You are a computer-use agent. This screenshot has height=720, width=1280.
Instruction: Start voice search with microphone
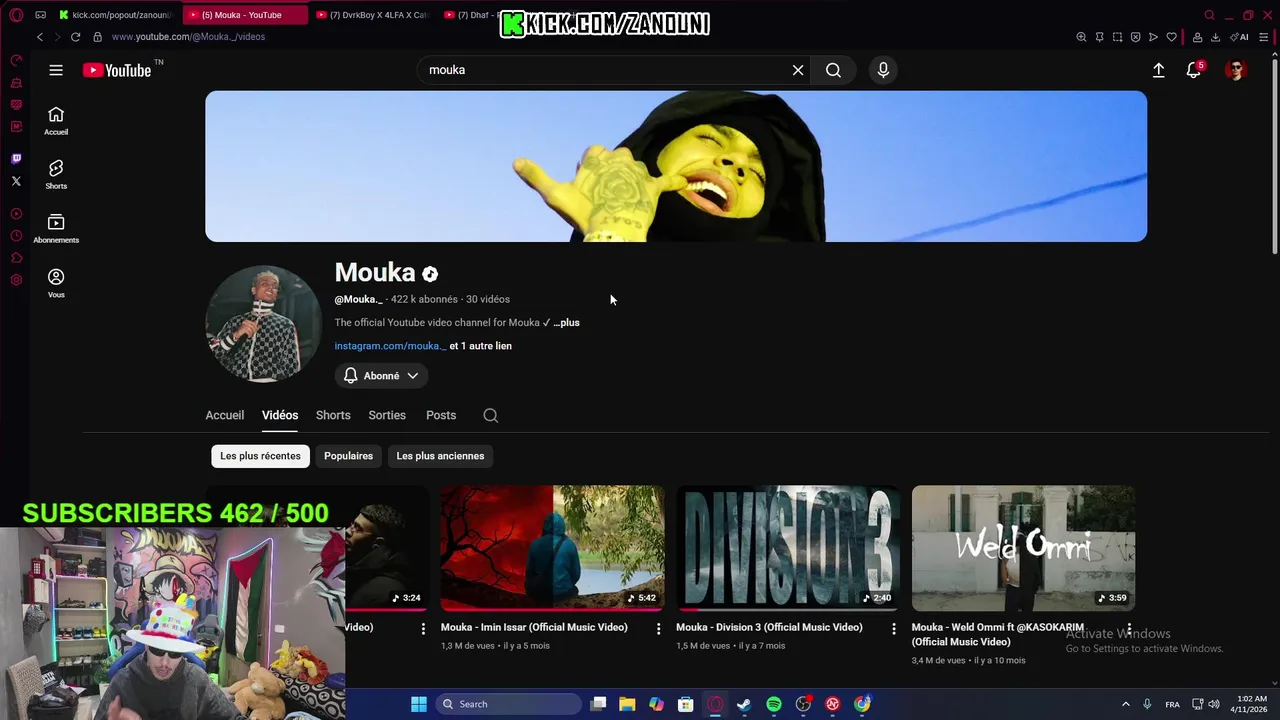[883, 70]
